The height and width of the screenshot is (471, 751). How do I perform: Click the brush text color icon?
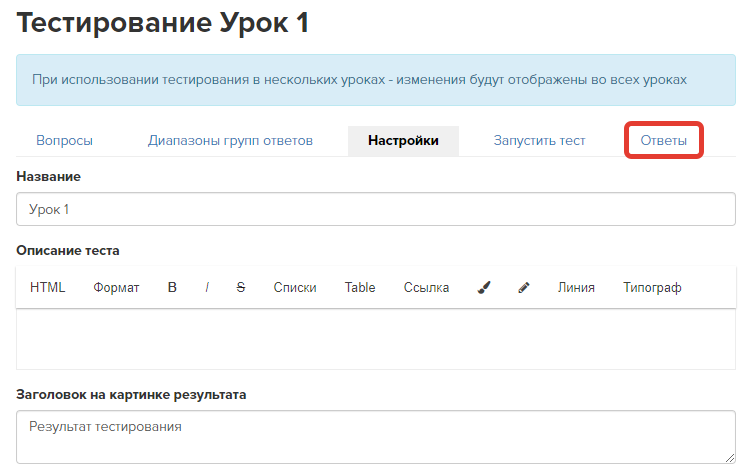pos(484,287)
